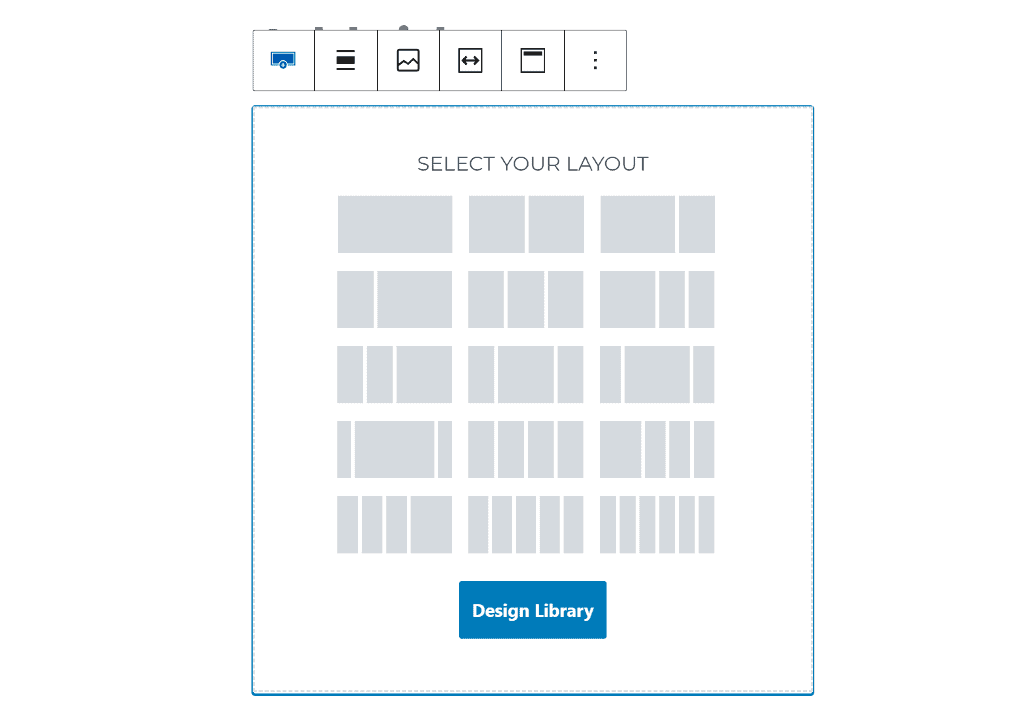This screenshot has width=1024, height=712.
Task: Open the three-dot block options menu
Action: point(595,61)
